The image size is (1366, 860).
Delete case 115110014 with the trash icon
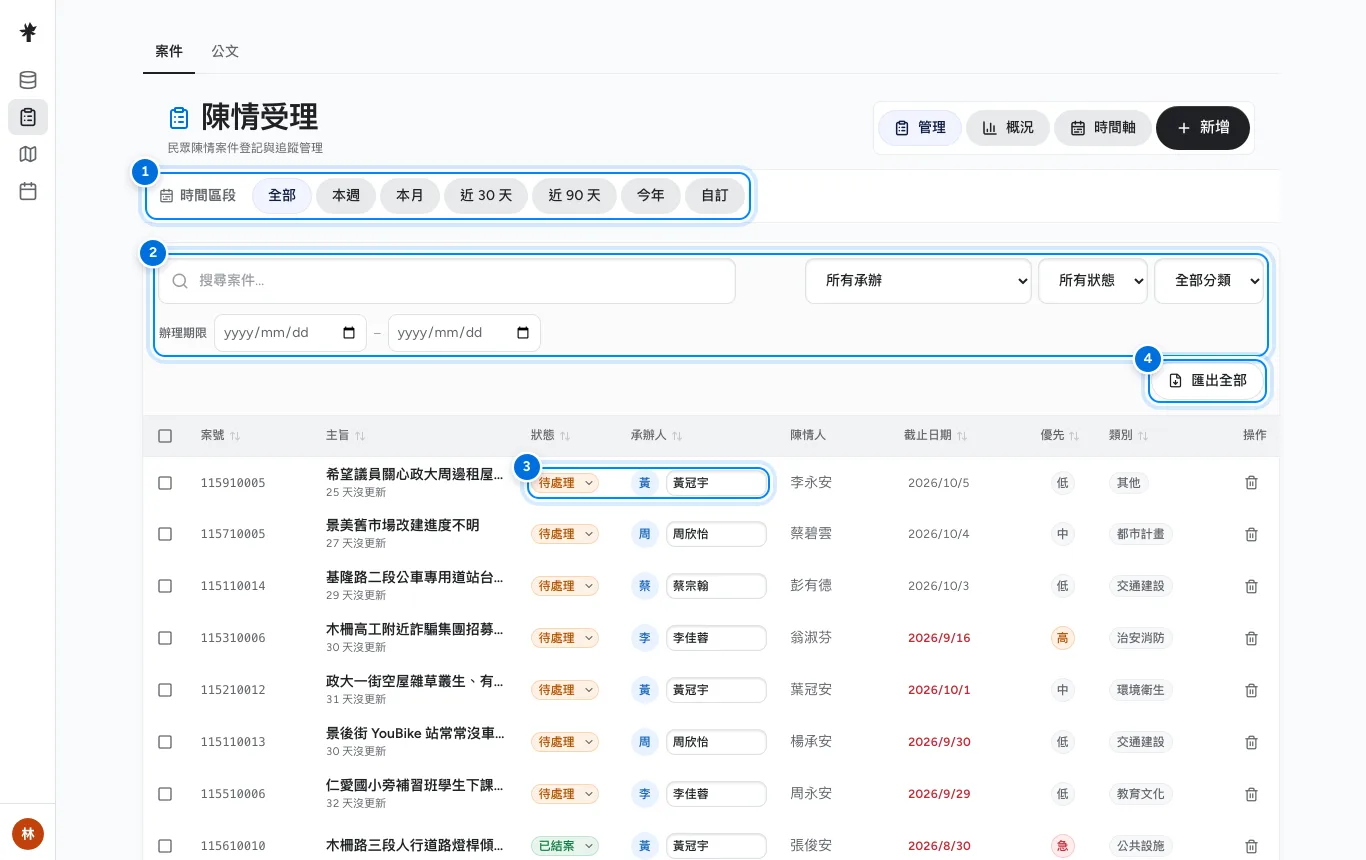point(1251,586)
